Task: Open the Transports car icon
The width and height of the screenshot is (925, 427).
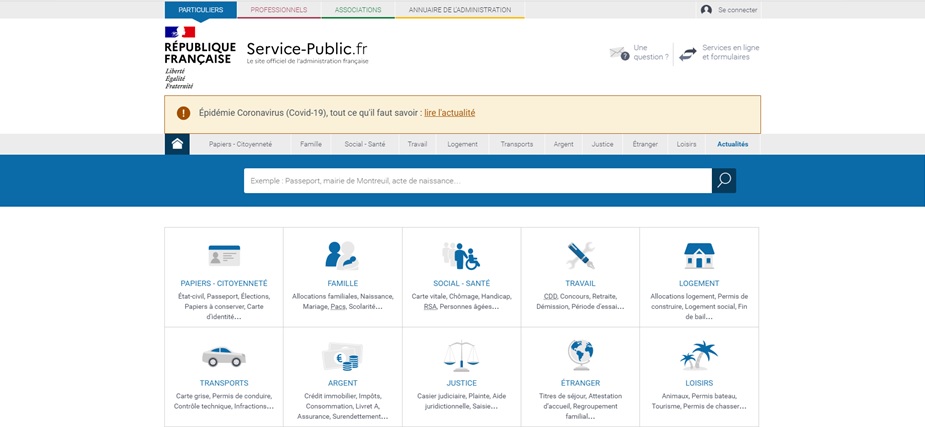Action: 224,356
